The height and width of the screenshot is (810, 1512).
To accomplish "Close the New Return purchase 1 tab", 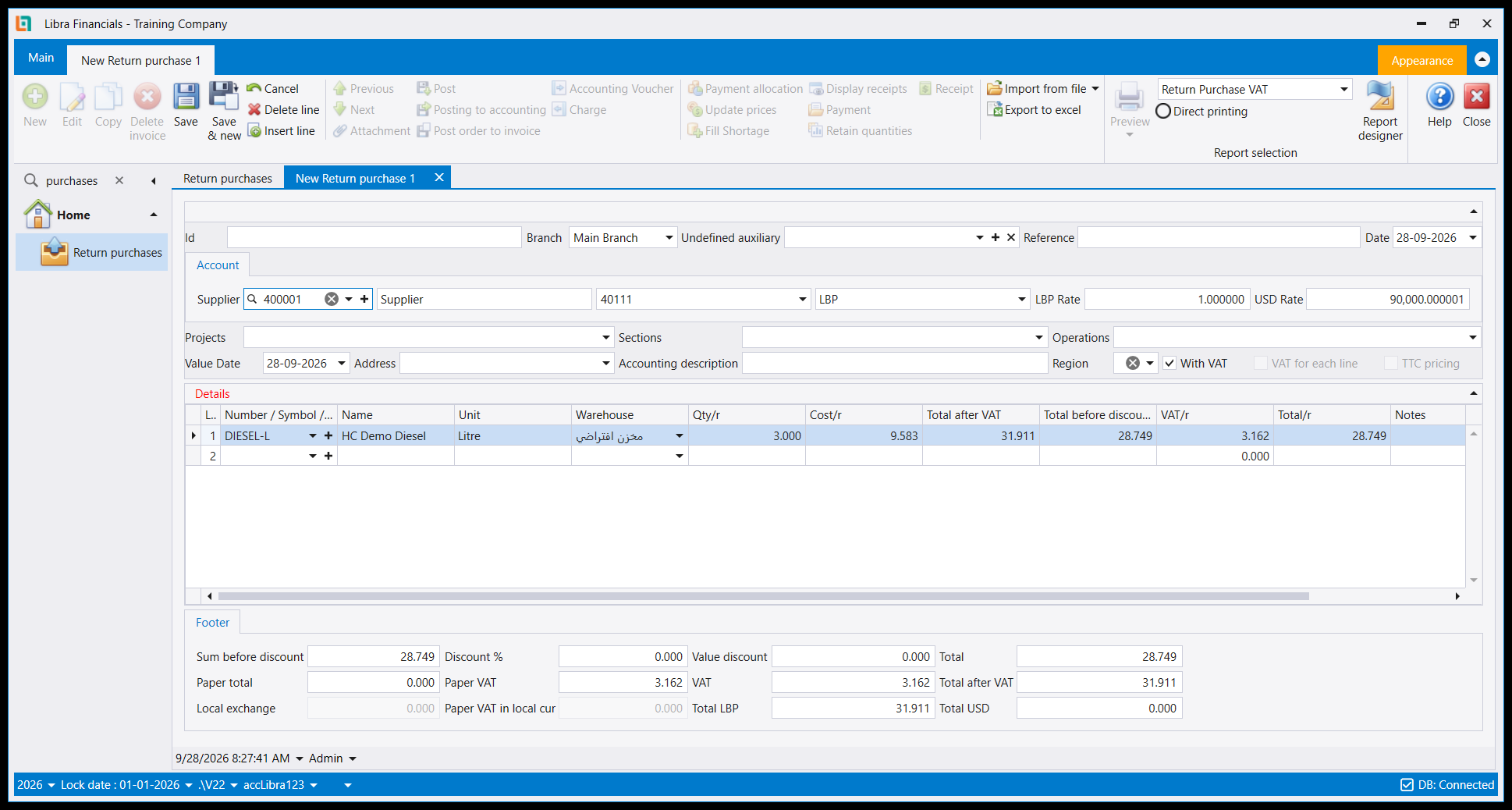I will 439,177.
